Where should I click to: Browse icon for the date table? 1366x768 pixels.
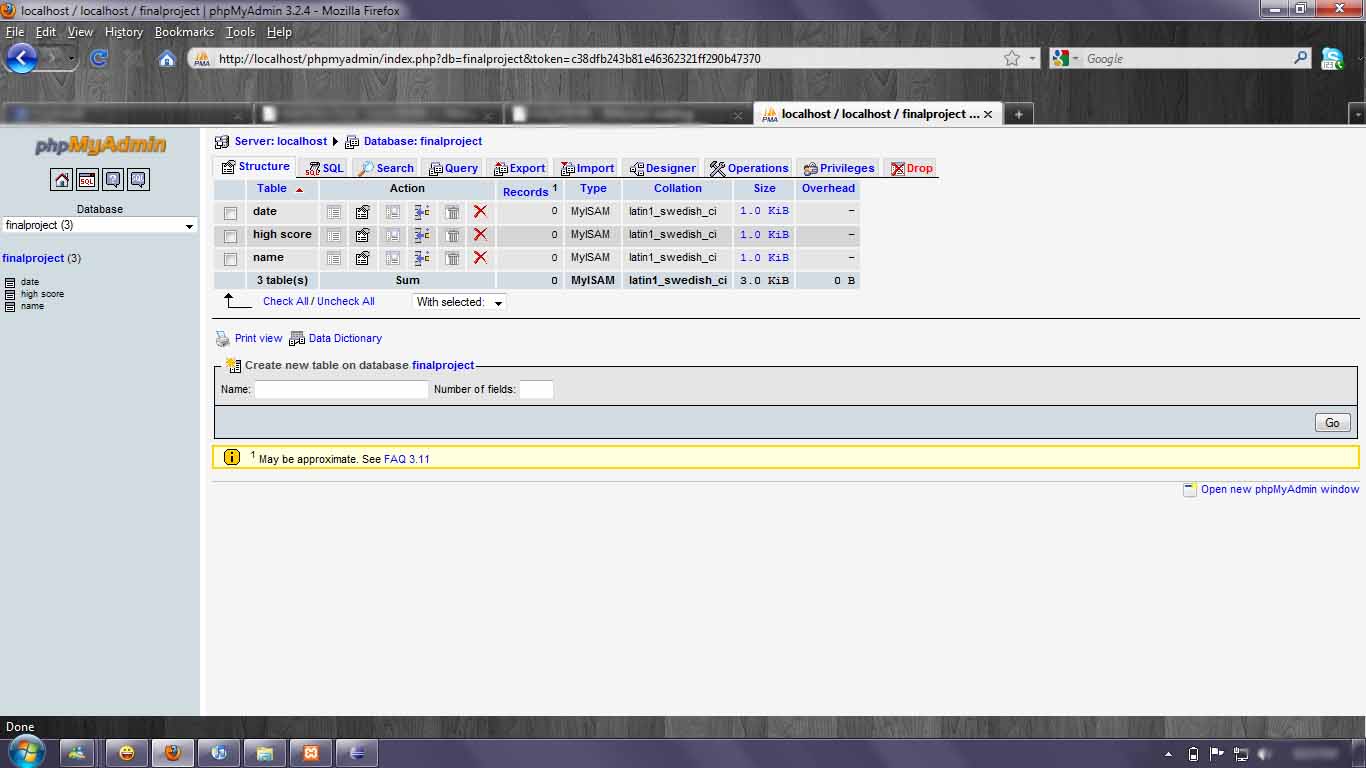[x=334, y=212]
